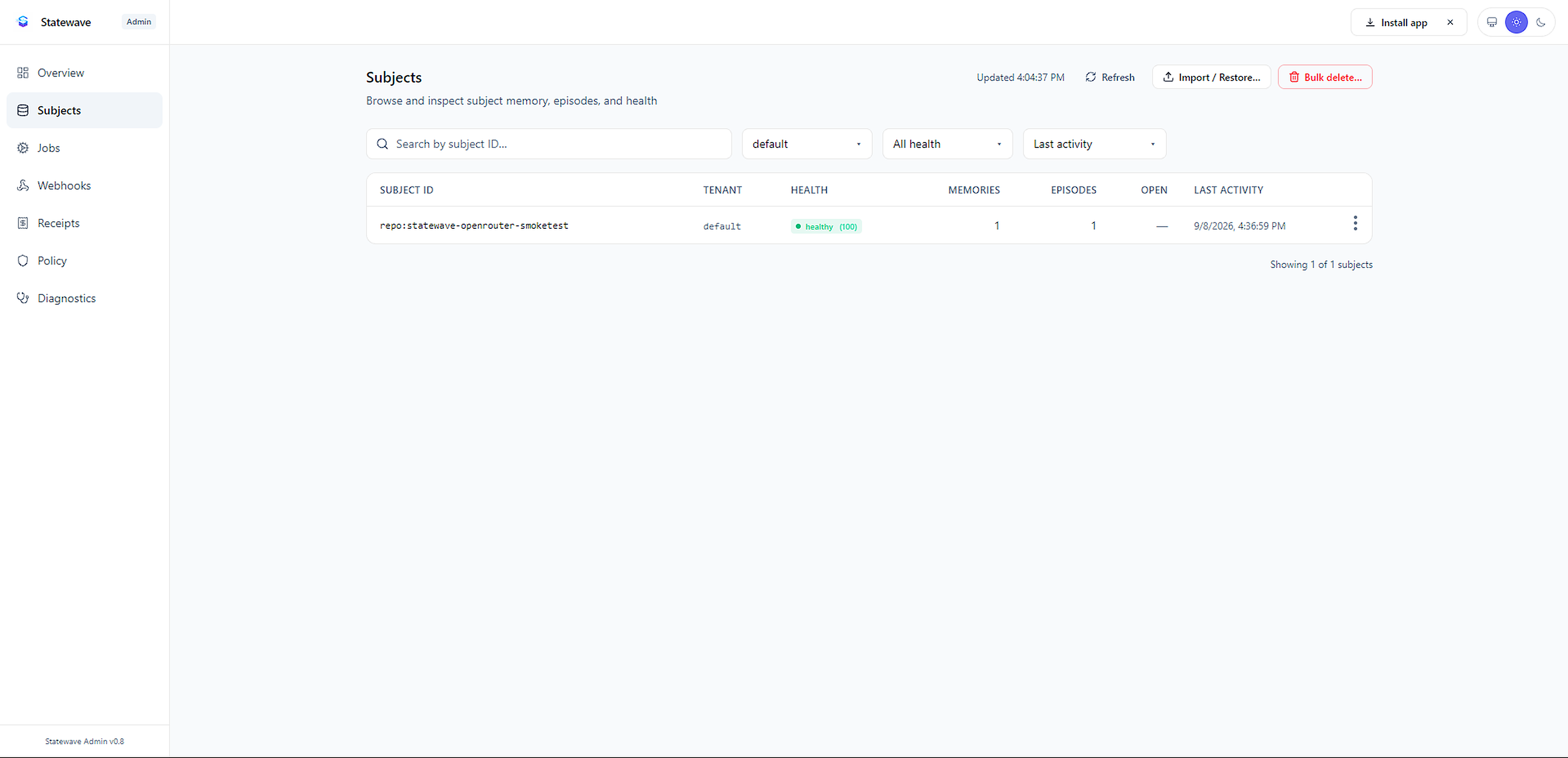The width and height of the screenshot is (1568, 758).
Task: Refresh the subjects list
Action: pos(1110,77)
